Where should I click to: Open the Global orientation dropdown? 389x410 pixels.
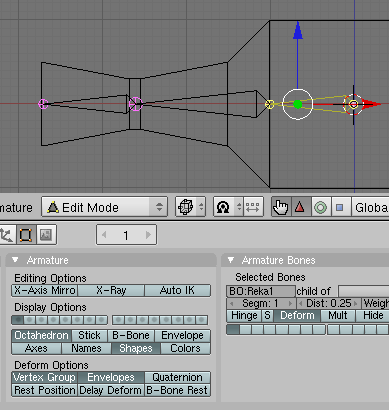click(x=370, y=207)
